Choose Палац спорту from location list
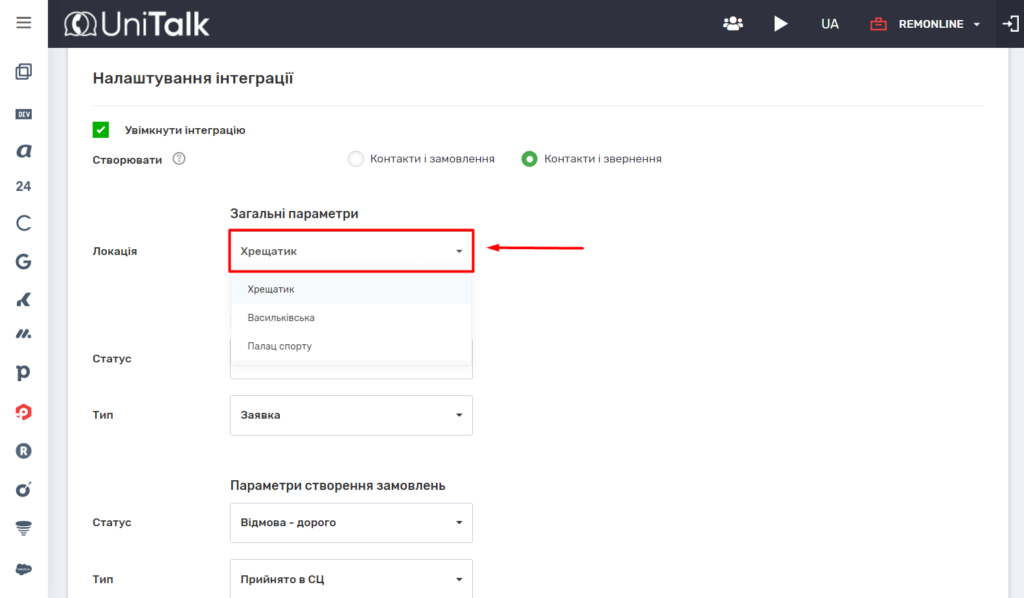This screenshot has height=598, width=1024. [280, 346]
